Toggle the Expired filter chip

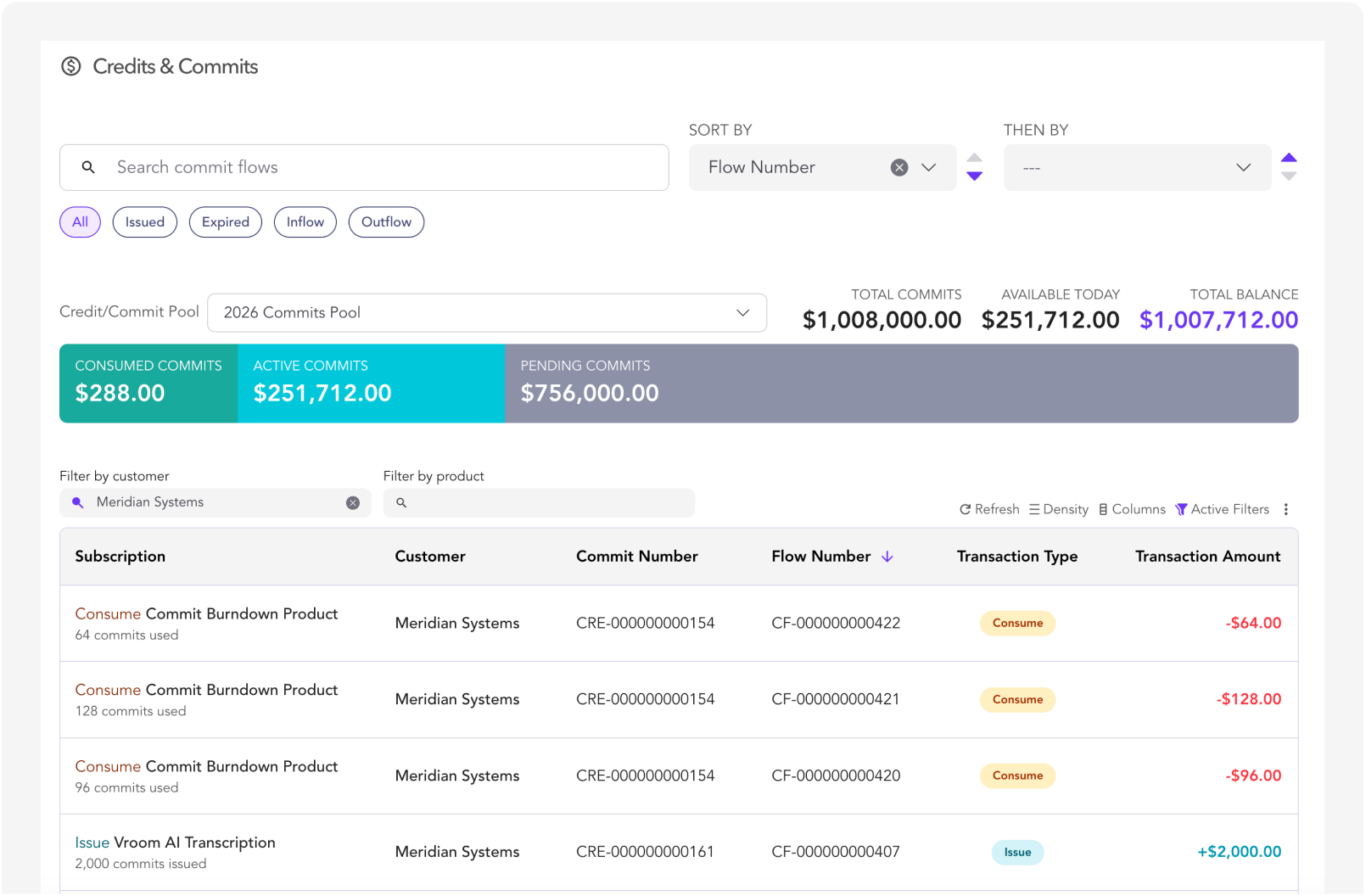[226, 222]
